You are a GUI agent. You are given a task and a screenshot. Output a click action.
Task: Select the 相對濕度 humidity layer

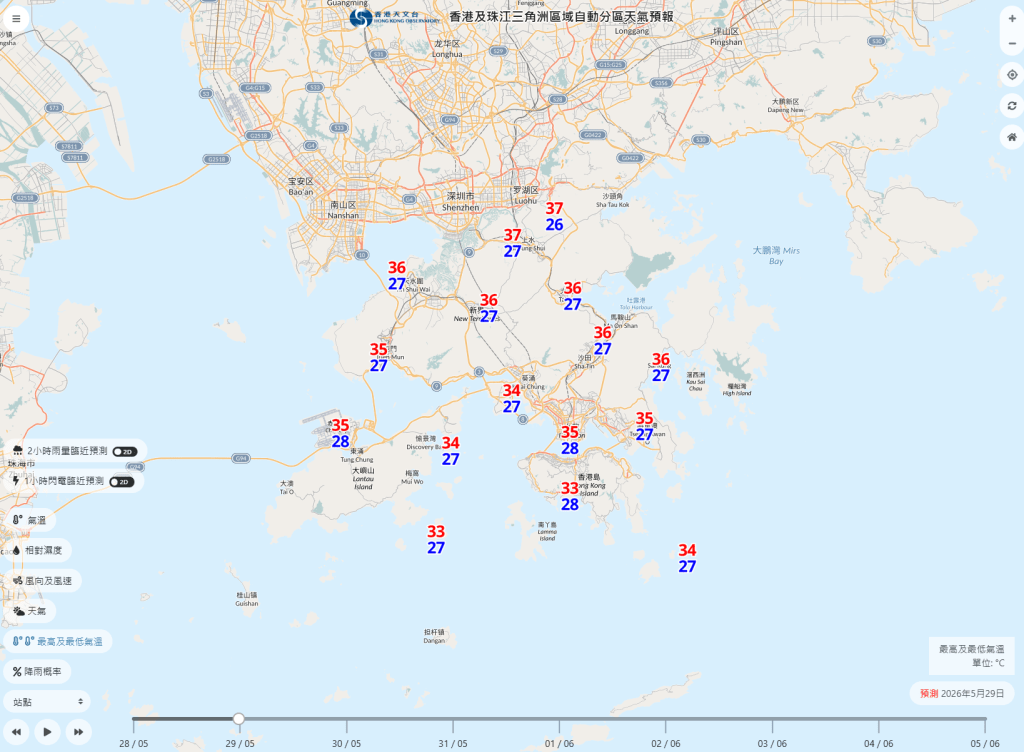click(37, 550)
